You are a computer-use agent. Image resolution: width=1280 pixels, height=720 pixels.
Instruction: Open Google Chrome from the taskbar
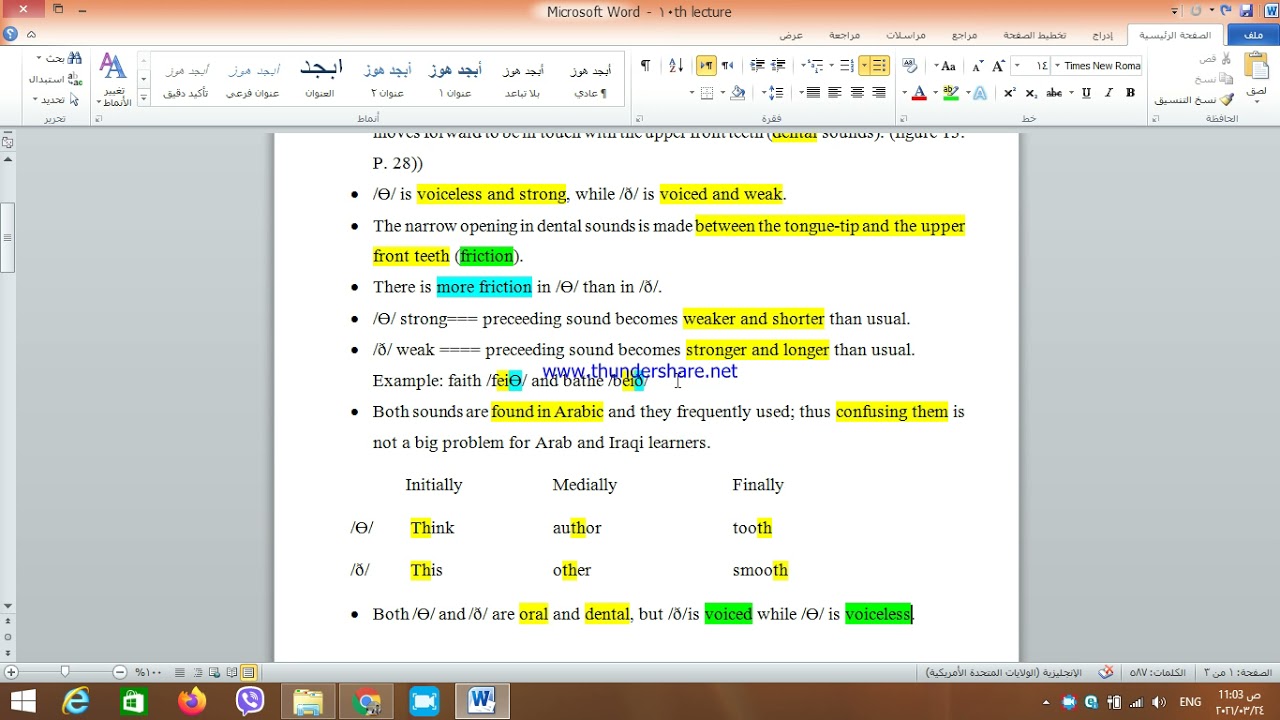[367, 701]
